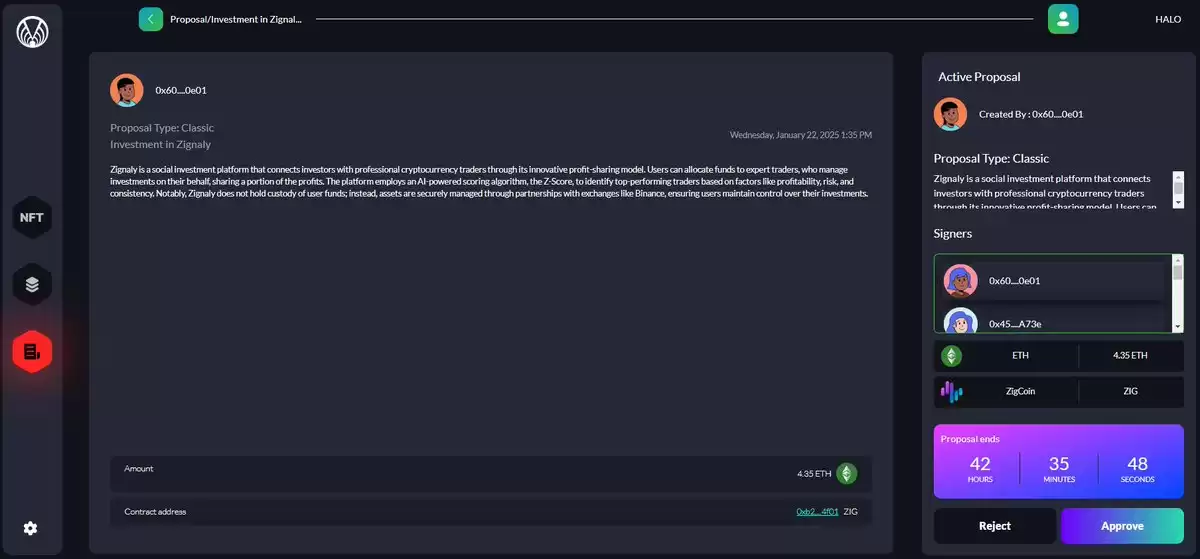Click creator avatar in Active Proposal panel

pyautogui.click(x=950, y=114)
